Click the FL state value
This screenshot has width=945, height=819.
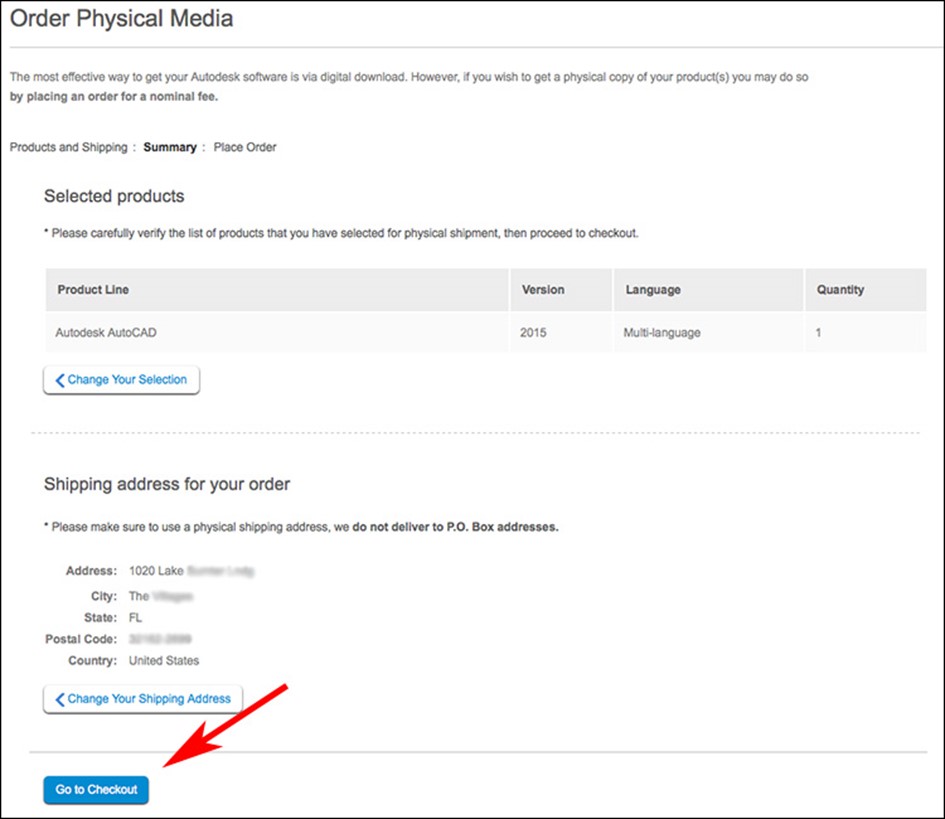click(x=136, y=618)
